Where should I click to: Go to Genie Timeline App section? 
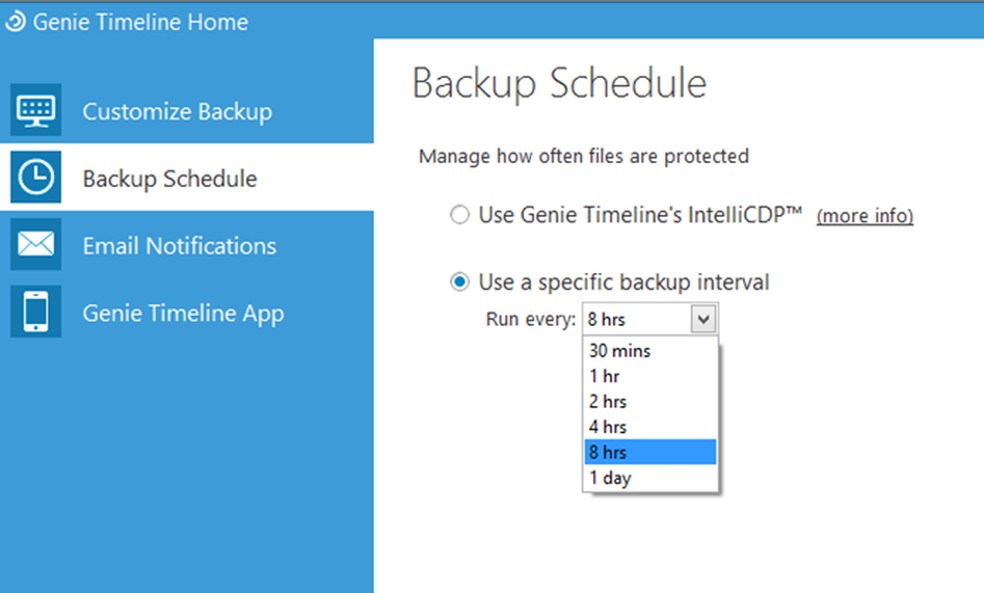coord(183,313)
